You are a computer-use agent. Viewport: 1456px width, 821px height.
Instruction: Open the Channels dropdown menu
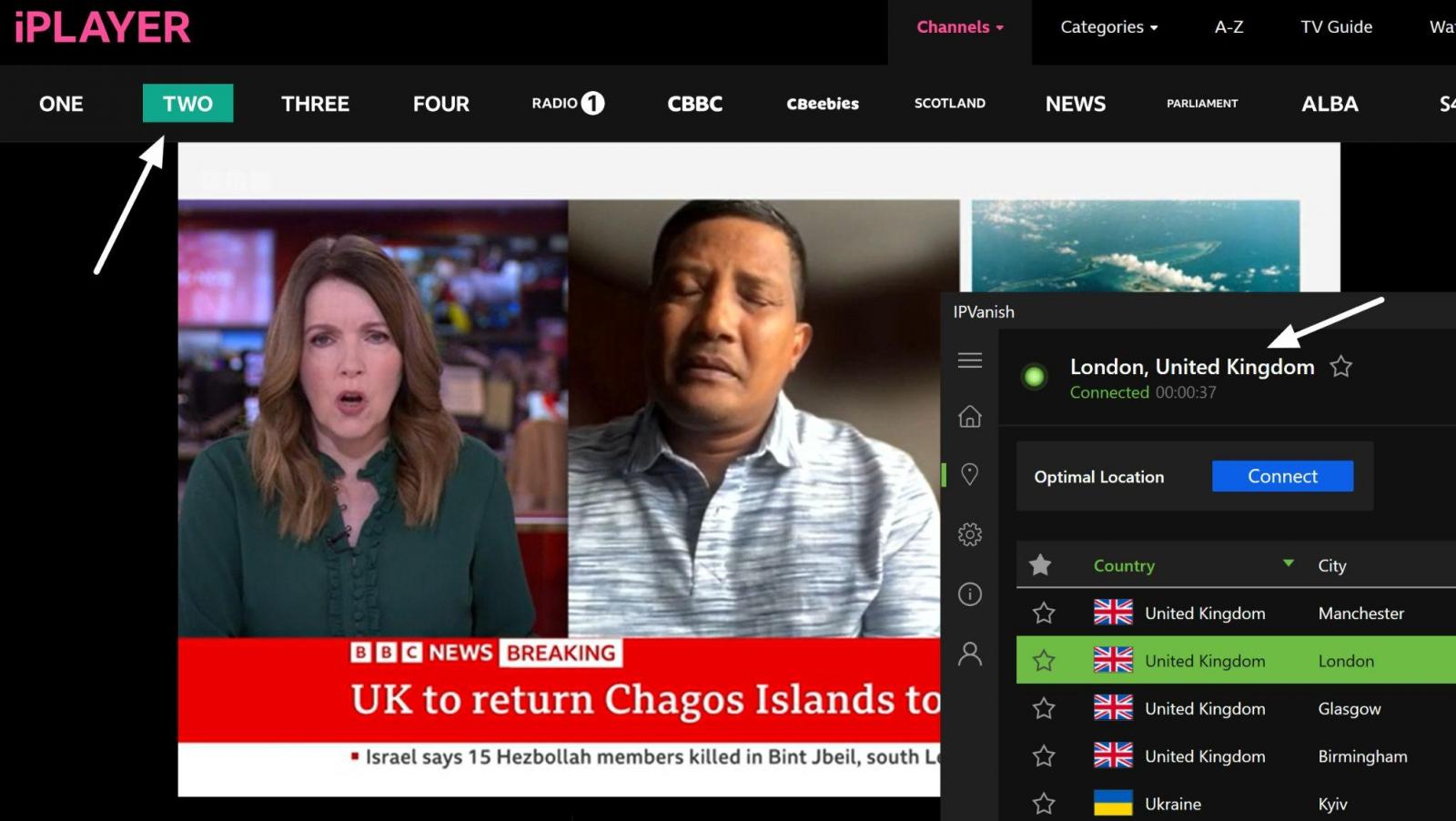960,27
